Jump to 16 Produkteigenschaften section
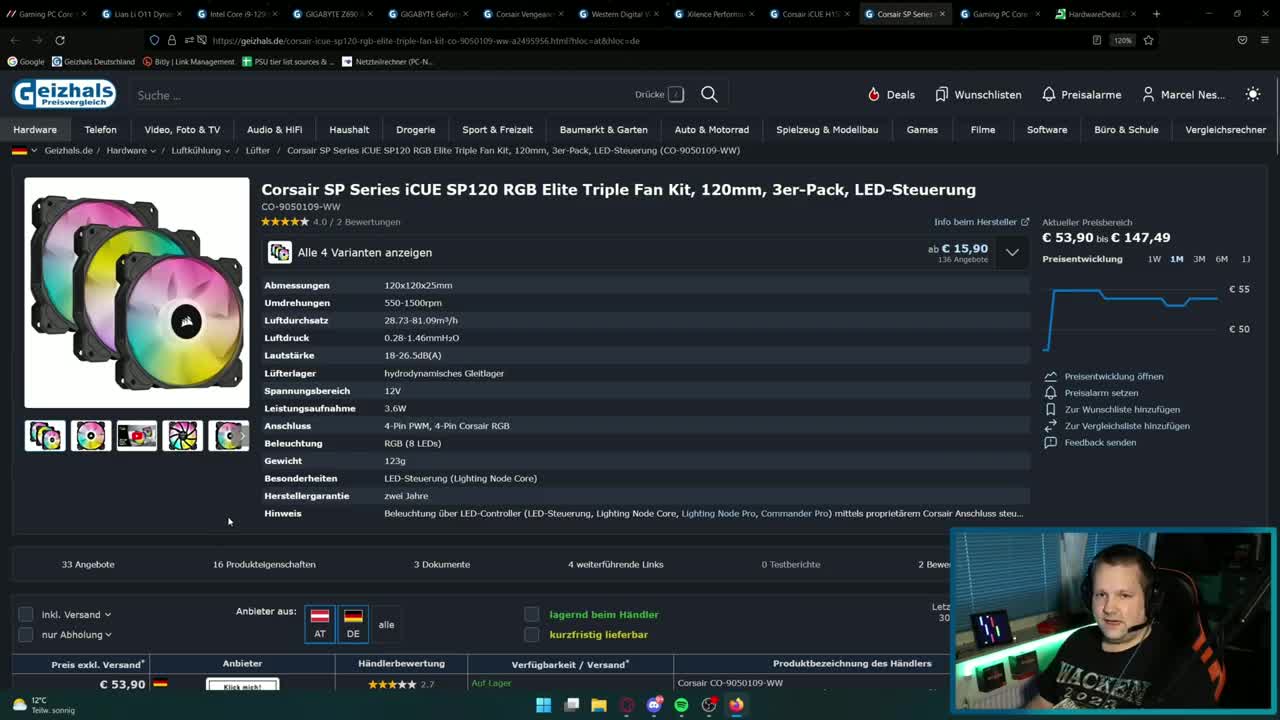The width and height of the screenshot is (1280, 720). point(264,564)
